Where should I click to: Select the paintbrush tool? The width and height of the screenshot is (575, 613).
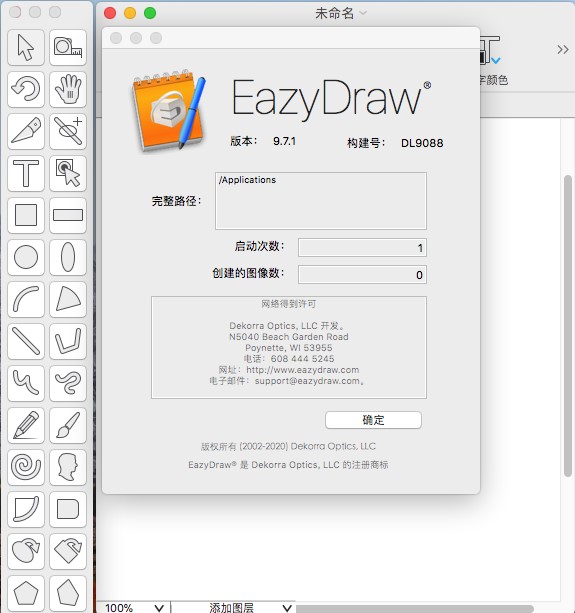[68, 425]
